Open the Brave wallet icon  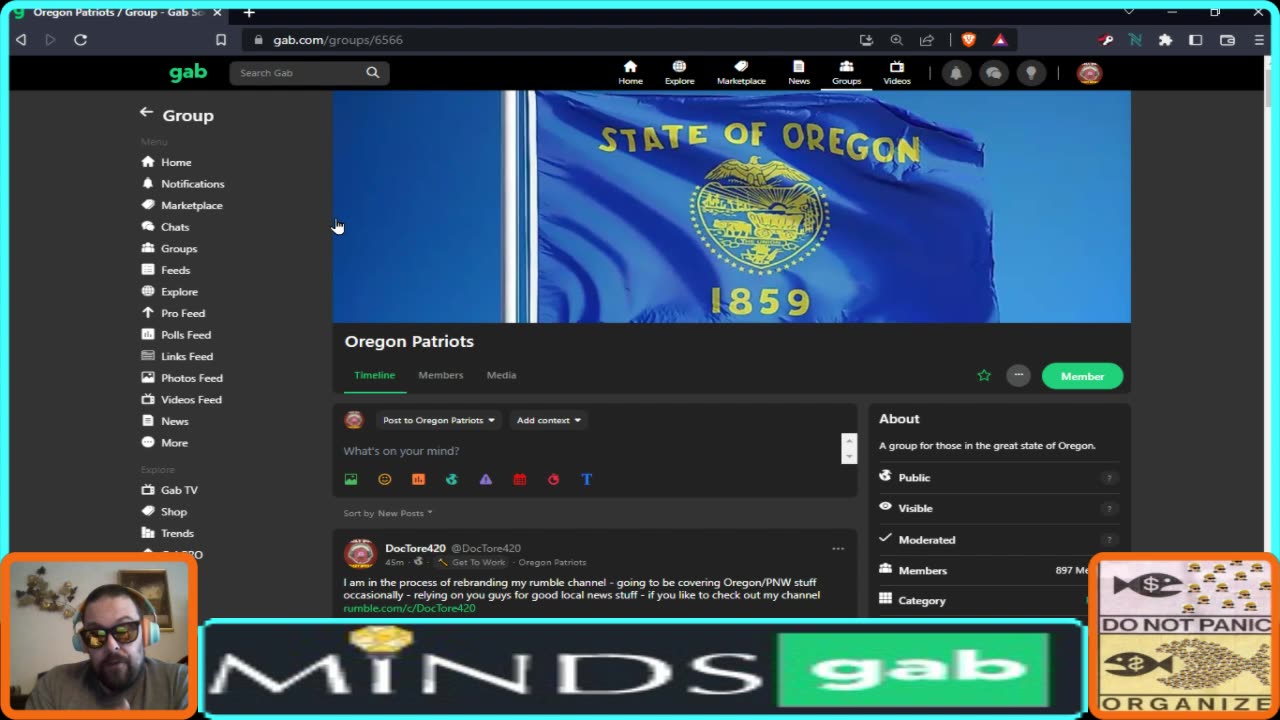[x=1227, y=40]
